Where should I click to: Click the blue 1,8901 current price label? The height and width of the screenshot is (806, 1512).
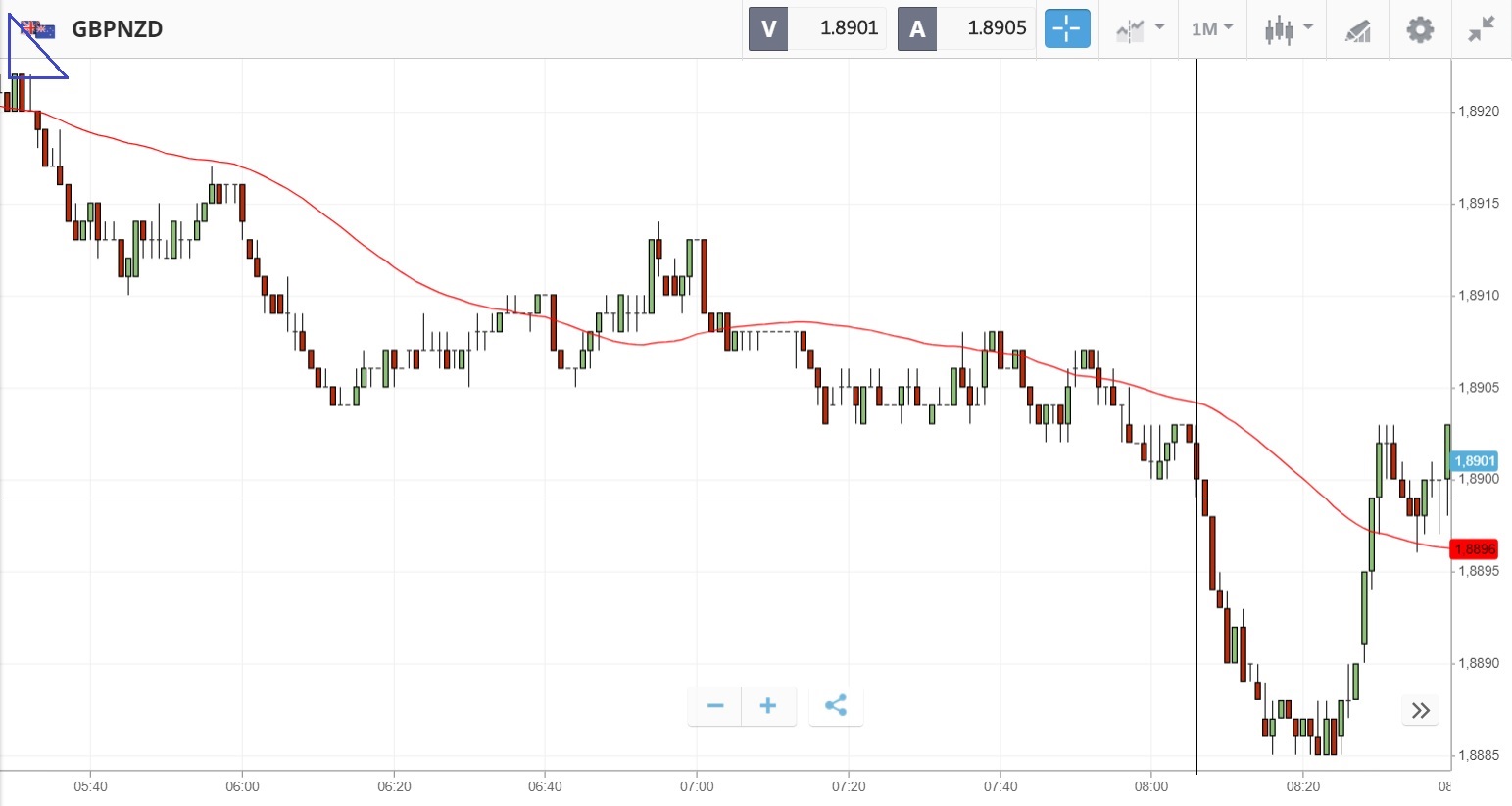(x=1474, y=461)
